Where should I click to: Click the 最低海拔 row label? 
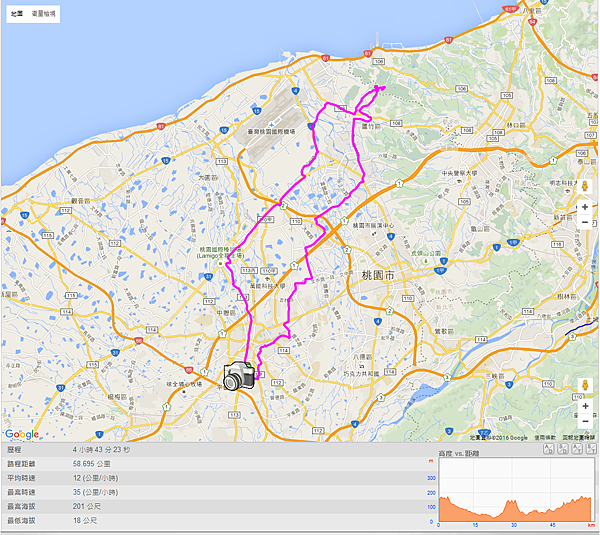click(x=21, y=520)
